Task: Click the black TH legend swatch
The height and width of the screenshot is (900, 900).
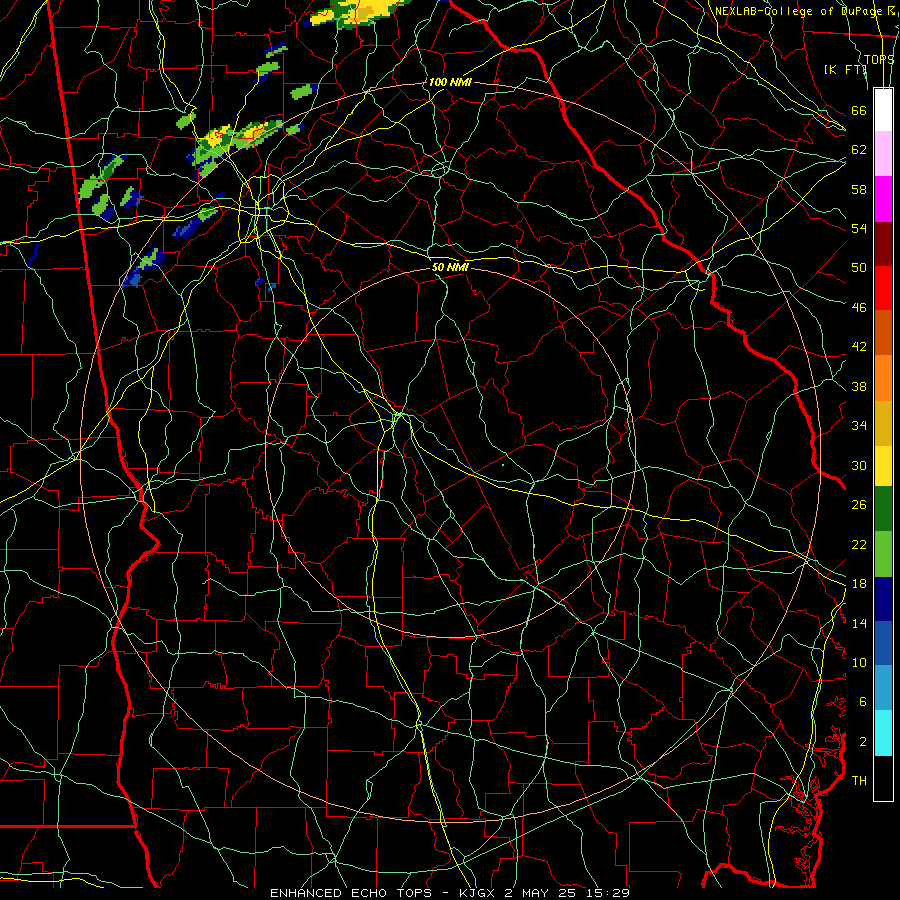Action: [883, 778]
